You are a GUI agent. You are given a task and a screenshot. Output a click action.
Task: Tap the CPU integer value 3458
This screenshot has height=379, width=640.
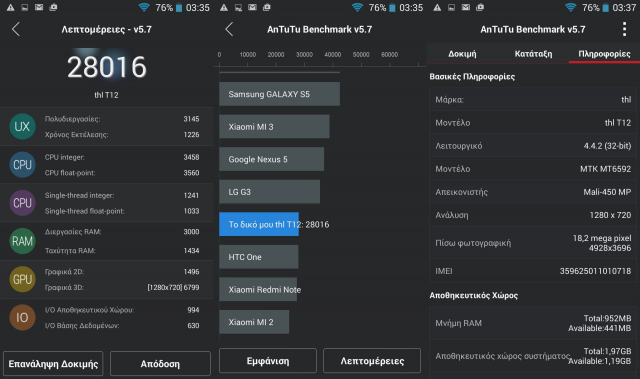191,157
